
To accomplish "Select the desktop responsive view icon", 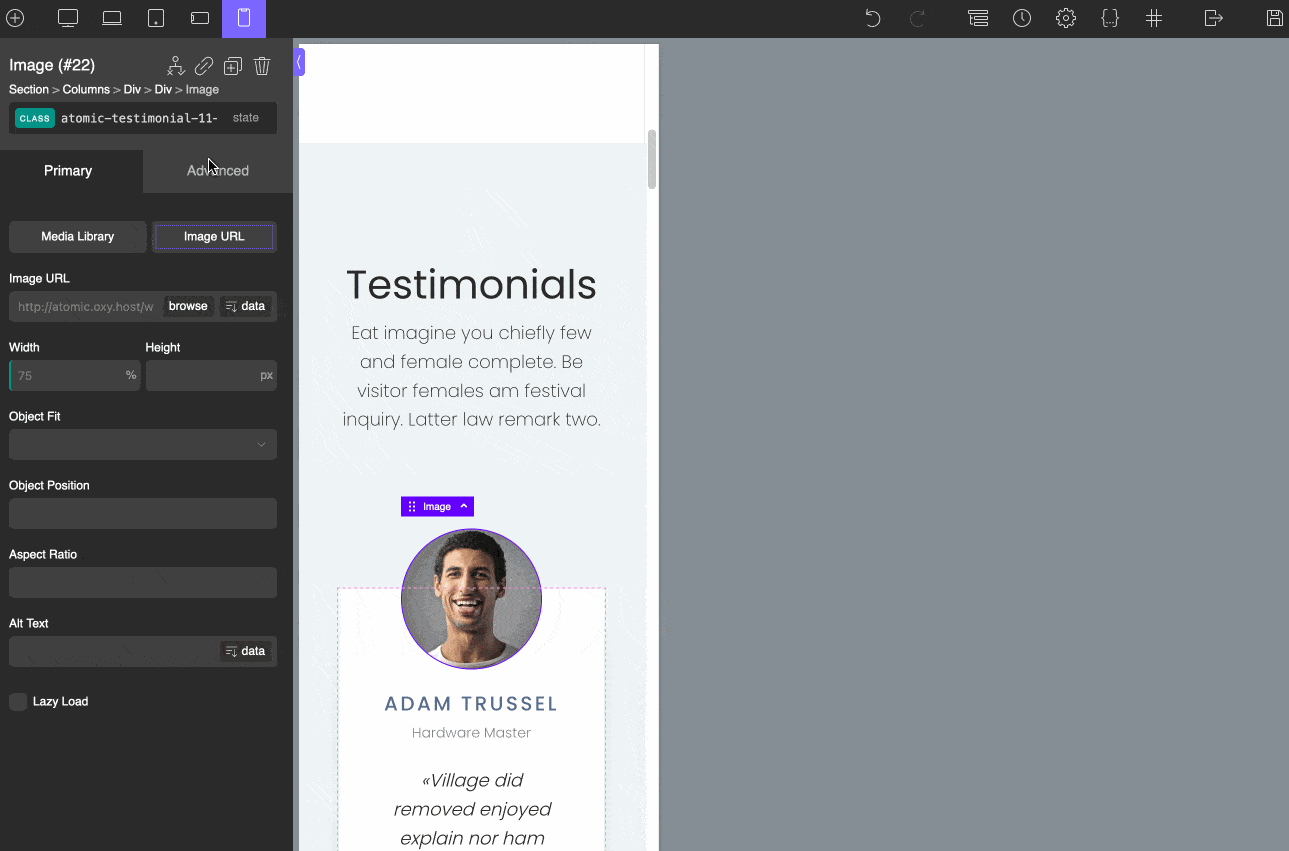I will (65, 17).
